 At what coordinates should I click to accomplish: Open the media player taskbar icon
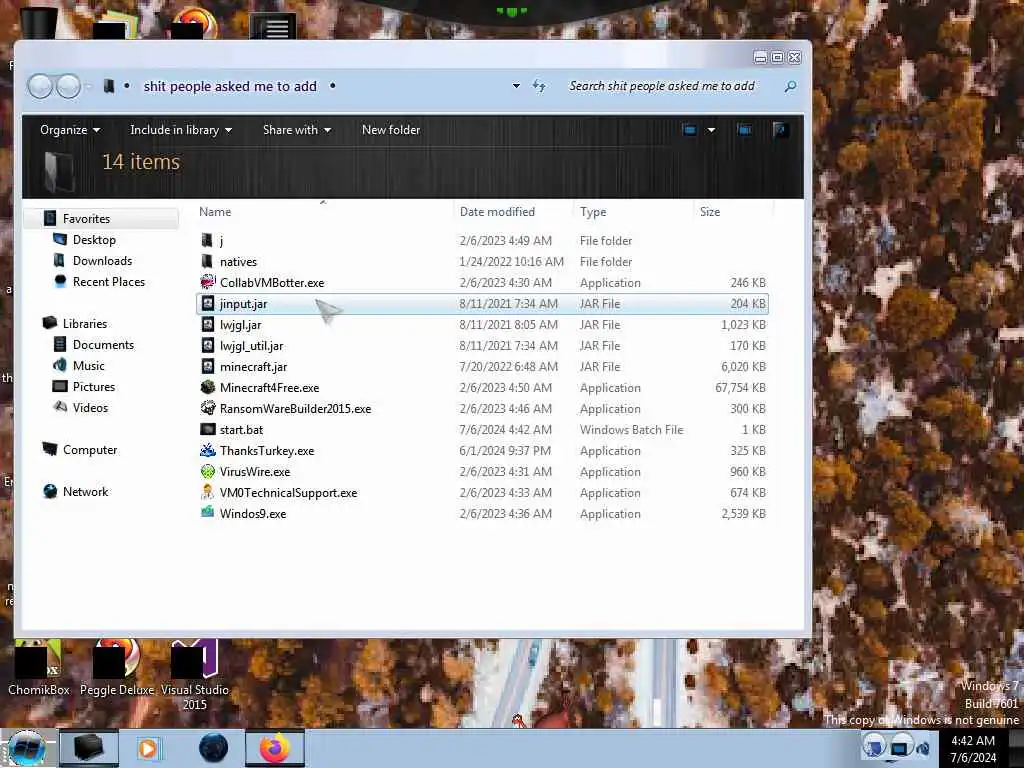(x=148, y=748)
